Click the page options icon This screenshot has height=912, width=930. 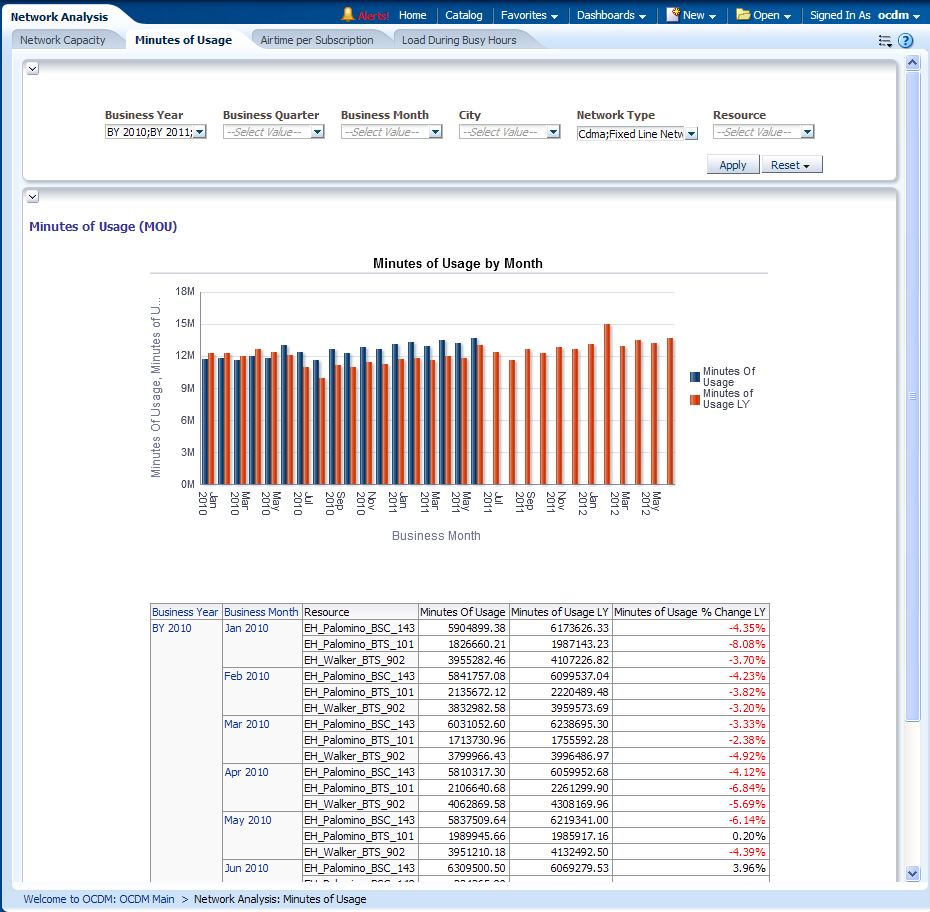pyautogui.click(x=885, y=41)
